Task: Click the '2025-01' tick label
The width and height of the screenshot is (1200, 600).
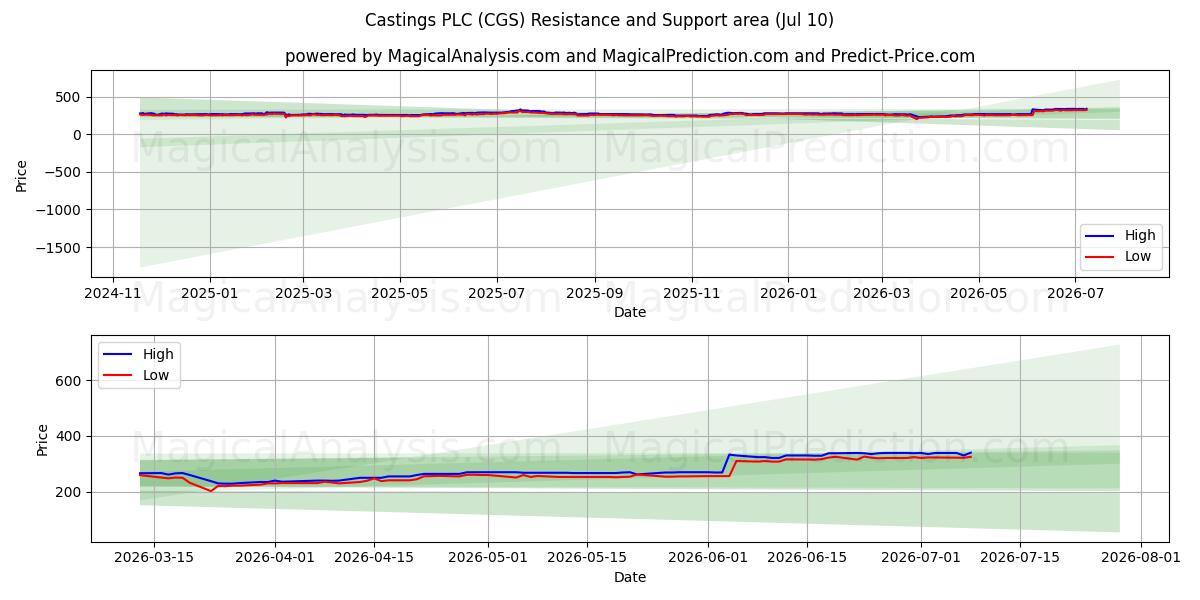Action: pyautogui.click(x=209, y=293)
